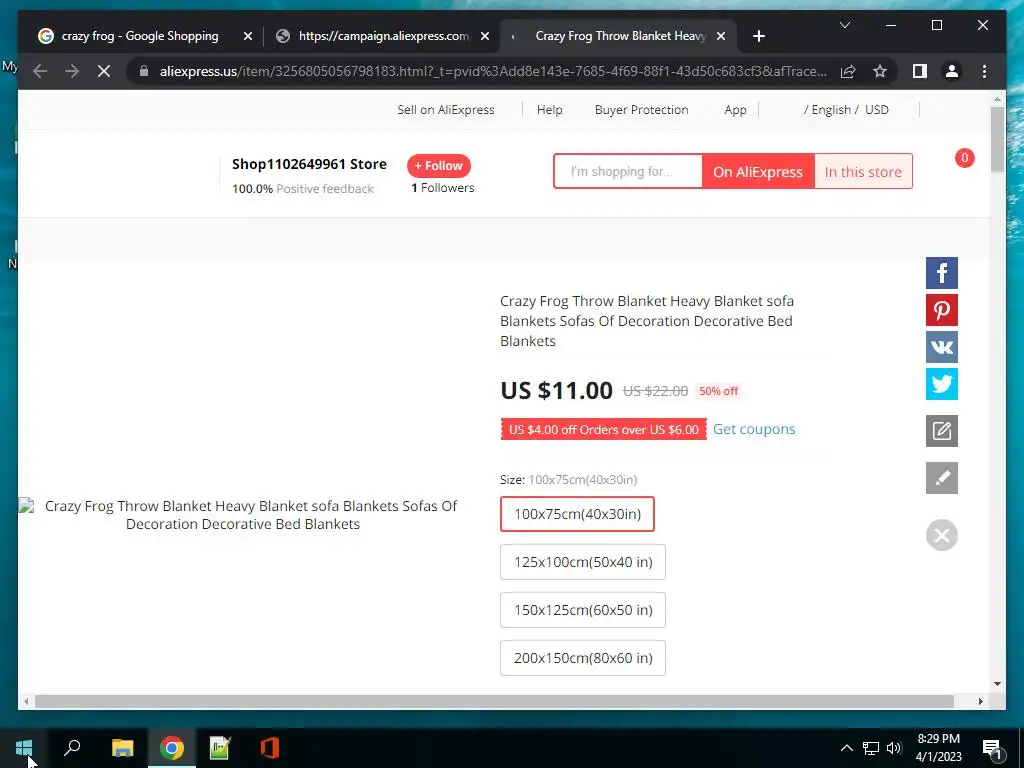Search On AliExpress toggle button

758,172
